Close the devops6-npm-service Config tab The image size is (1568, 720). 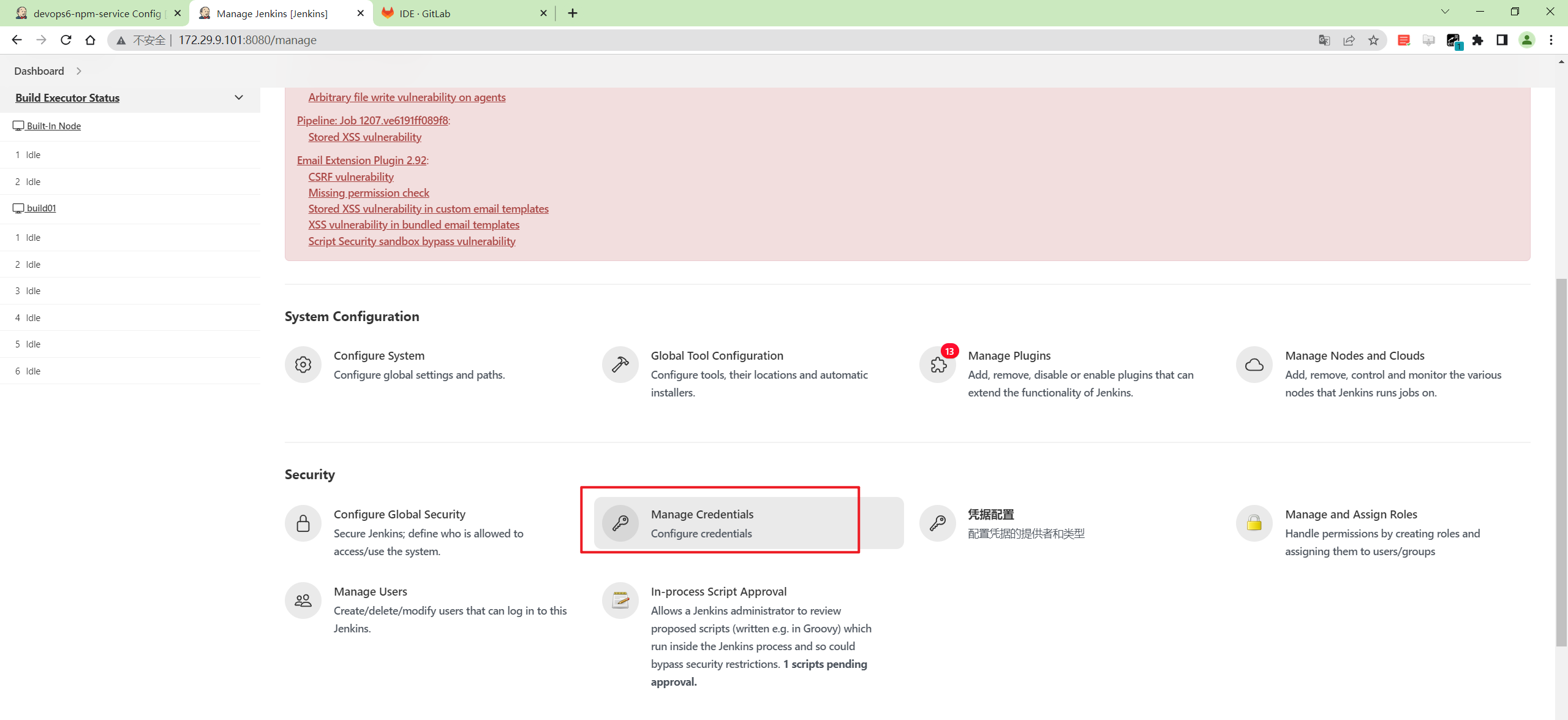pos(178,13)
